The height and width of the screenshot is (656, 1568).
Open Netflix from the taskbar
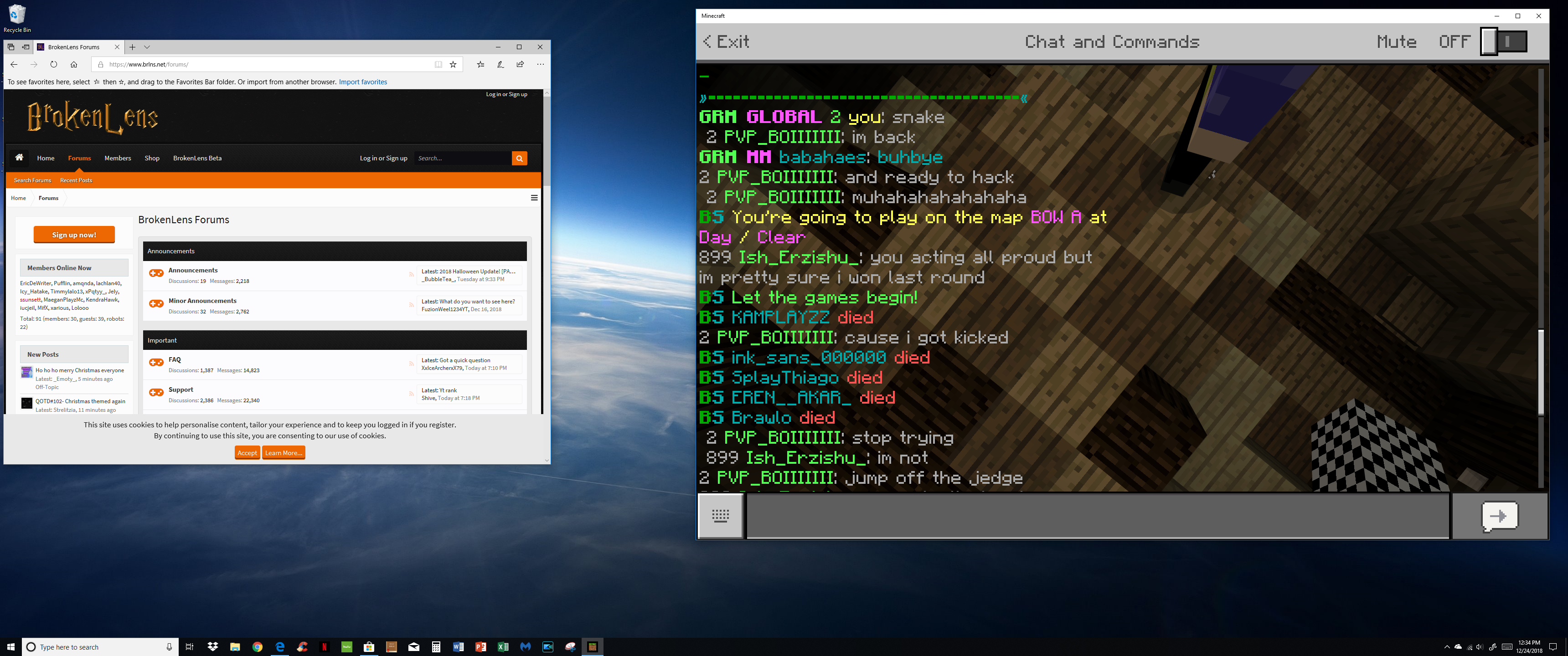pos(325,647)
